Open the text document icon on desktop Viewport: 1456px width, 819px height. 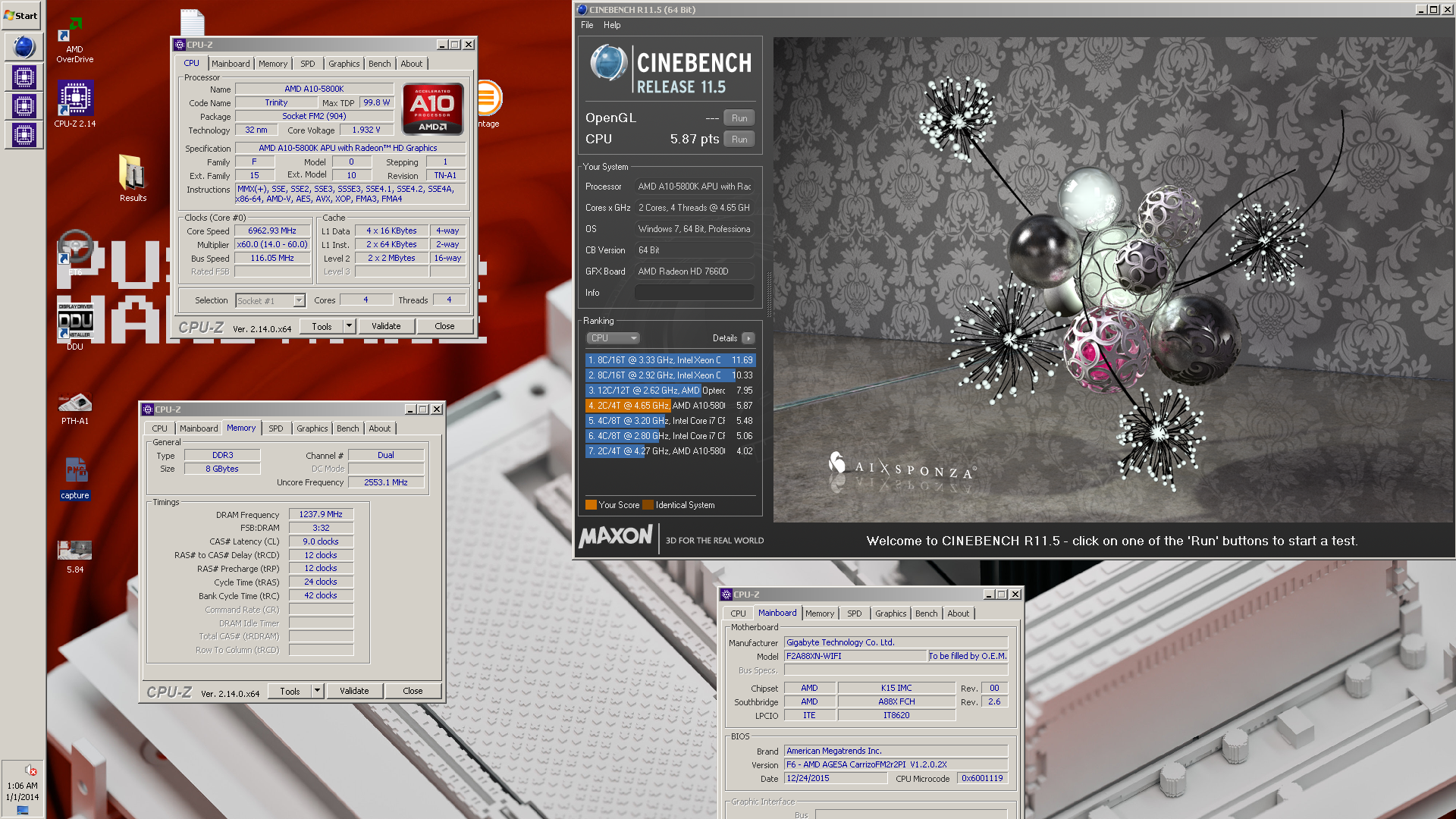pyautogui.click(x=192, y=21)
